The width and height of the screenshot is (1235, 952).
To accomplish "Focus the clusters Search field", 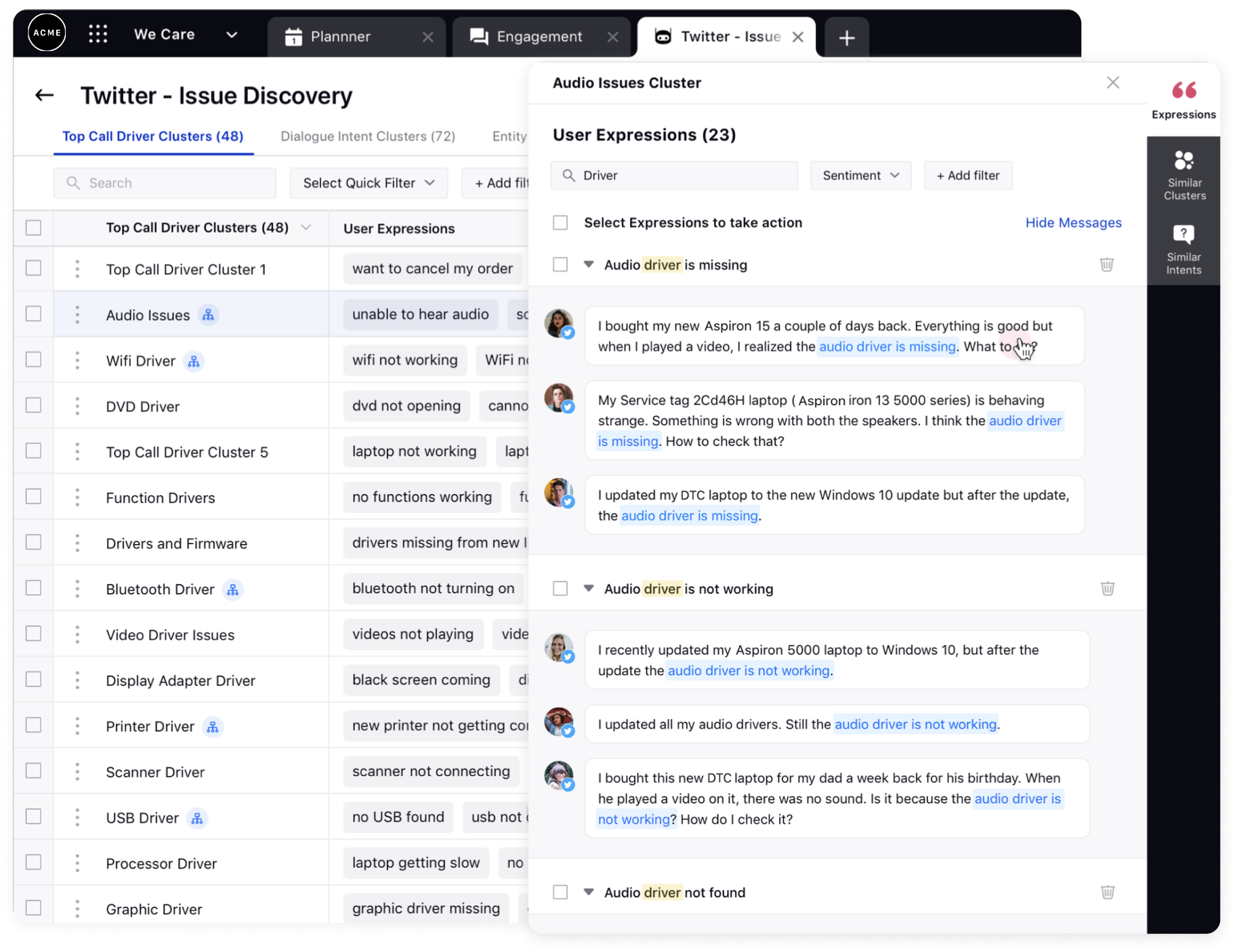I will [x=165, y=183].
